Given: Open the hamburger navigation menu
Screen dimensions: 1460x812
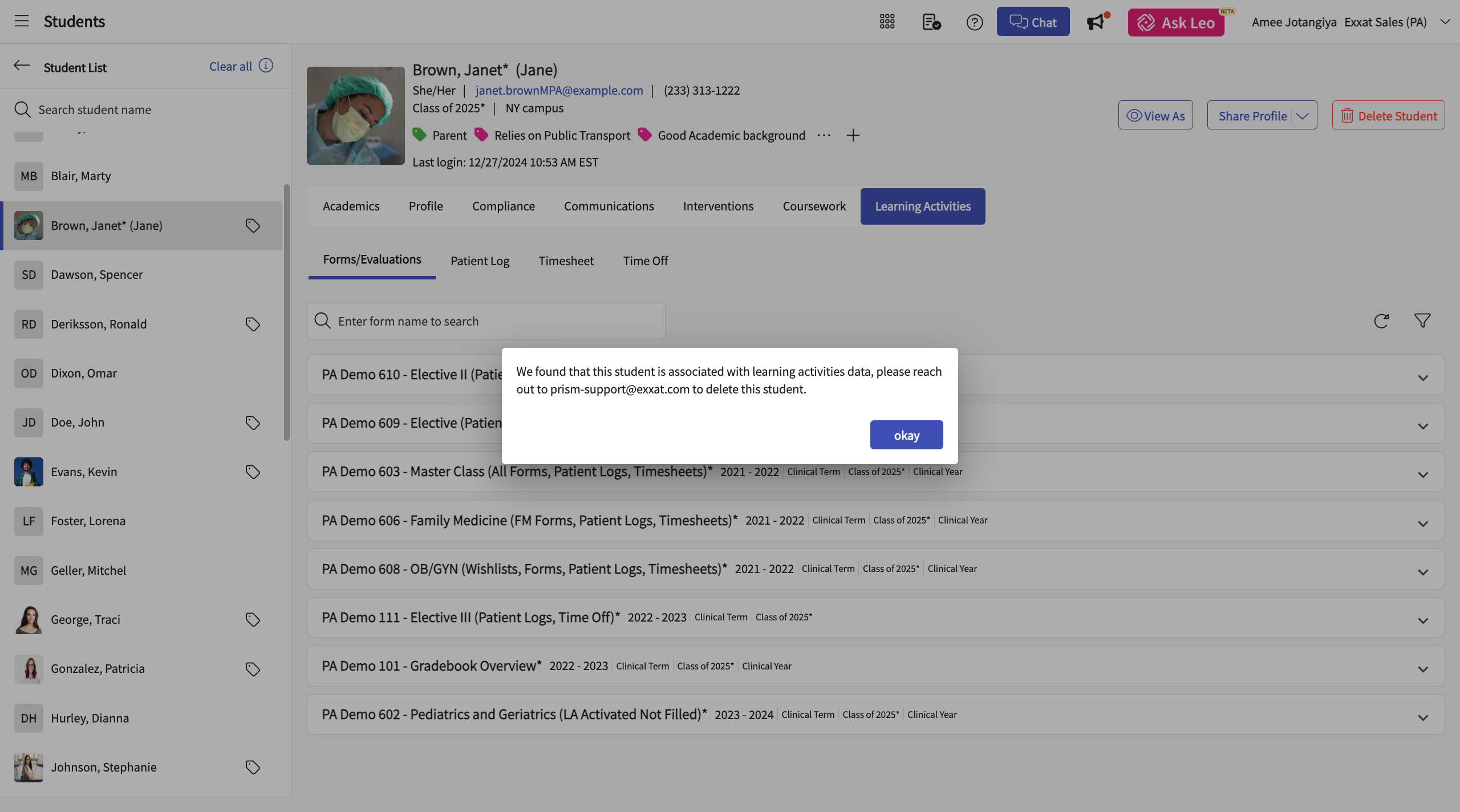Looking at the screenshot, I should [x=22, y=21].
